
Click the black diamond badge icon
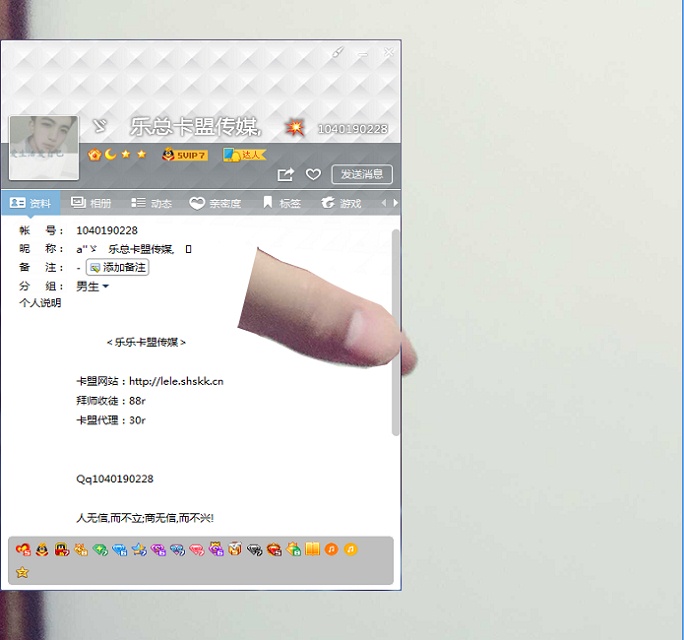(254, 549)
